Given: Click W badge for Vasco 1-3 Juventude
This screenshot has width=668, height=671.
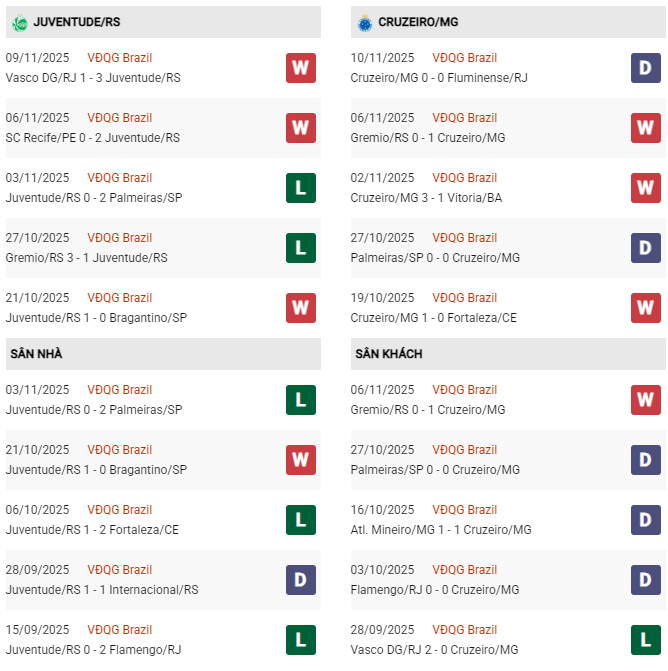Looking at the screenshot, I should (x=300, y=68).
